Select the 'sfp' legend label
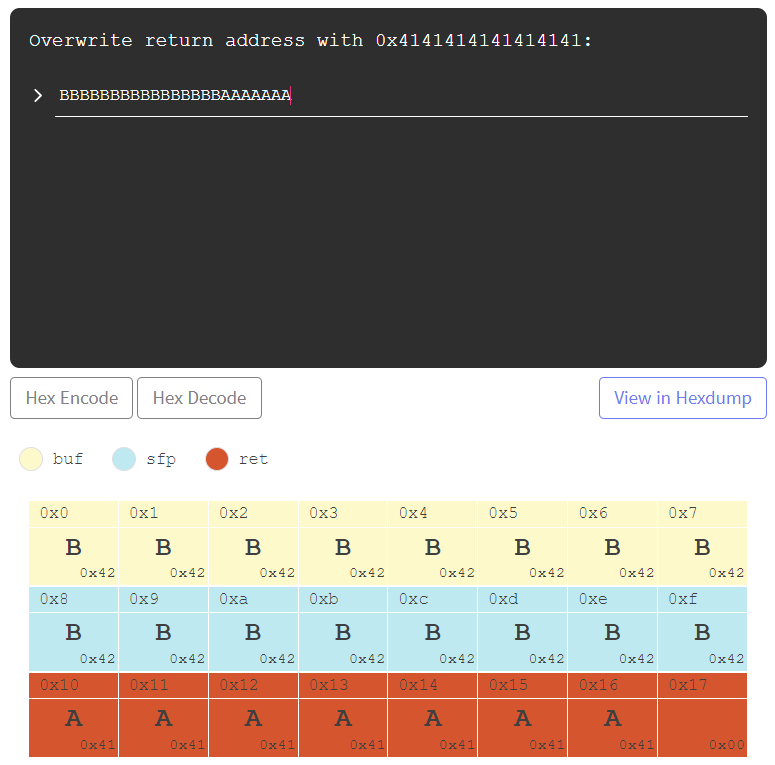The width and height of the screenshot is (775, 765). [x=161, y=459]
